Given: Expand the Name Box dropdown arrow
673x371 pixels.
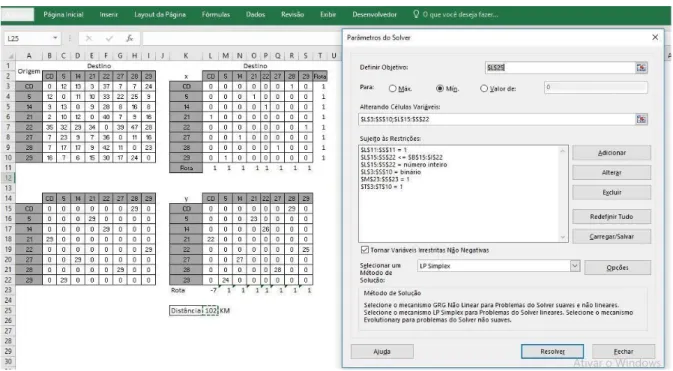Looking at the screenshot, I should click(55, 38).
